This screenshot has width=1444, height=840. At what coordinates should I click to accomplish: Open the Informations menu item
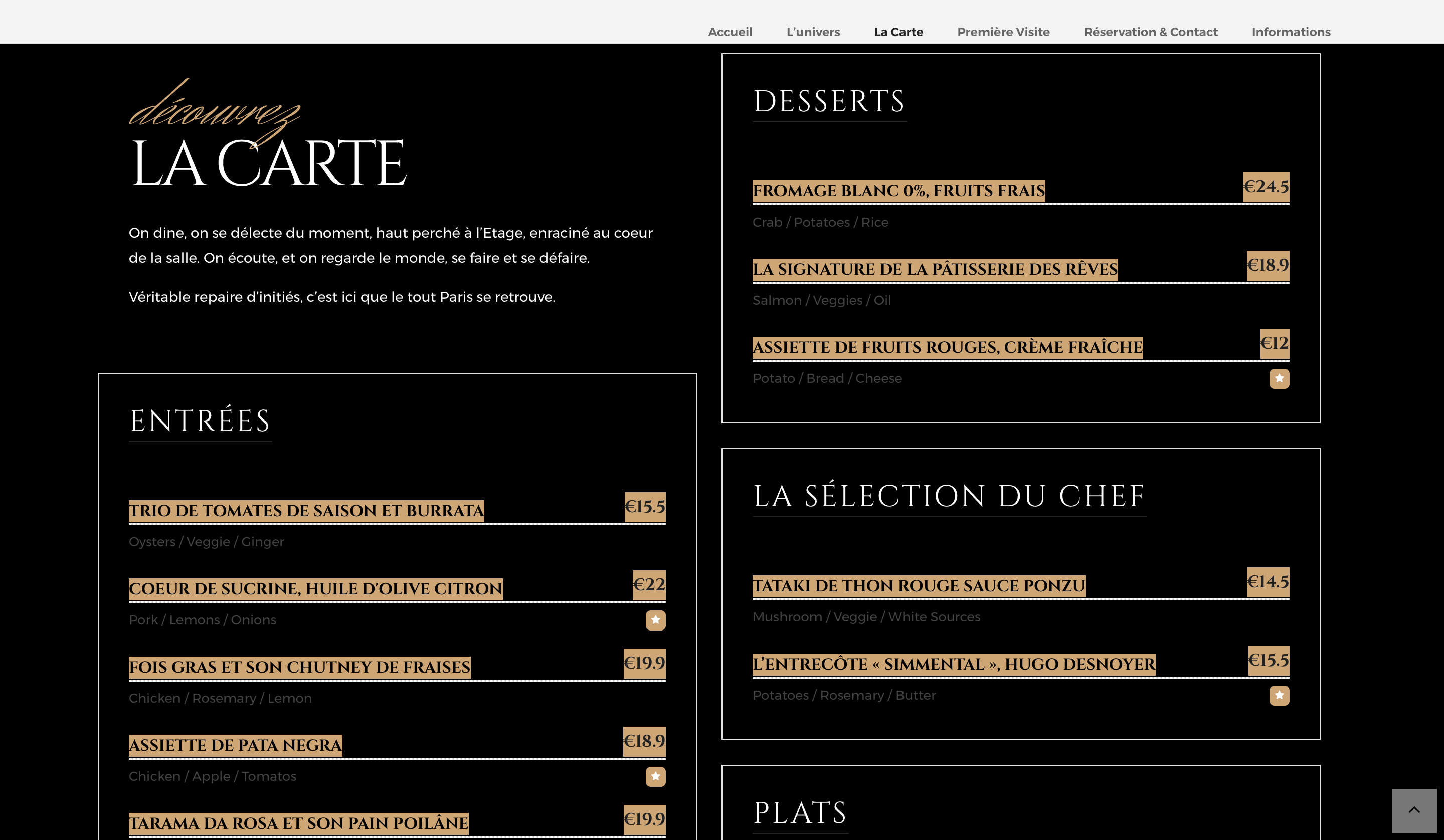pyautogui.click(x=1291, y=32)
